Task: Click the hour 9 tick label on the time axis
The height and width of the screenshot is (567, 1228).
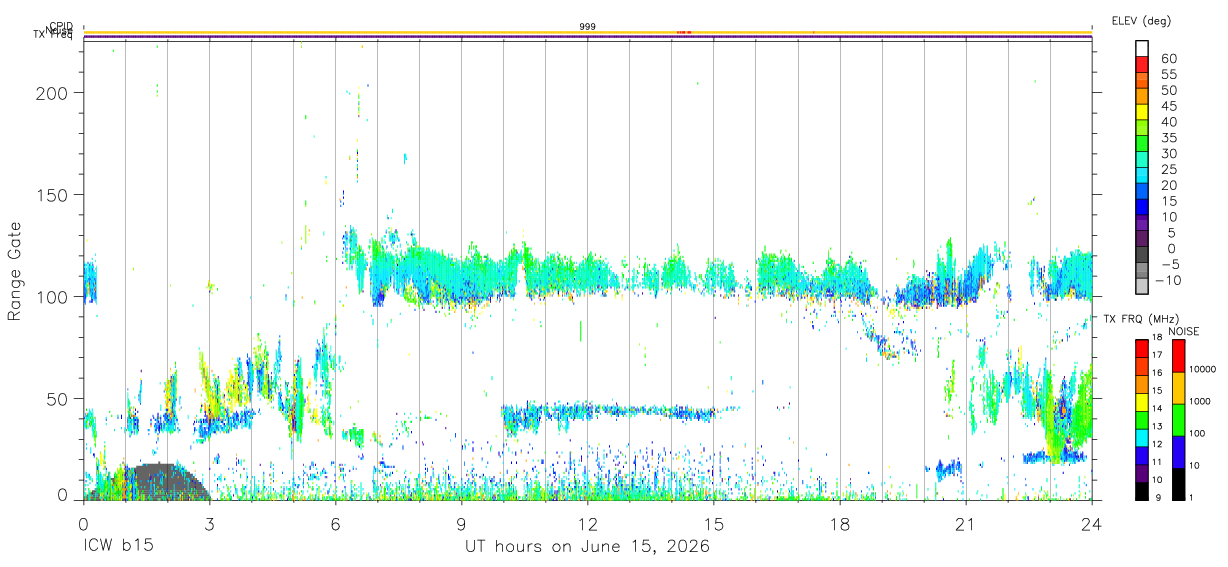Action: [x=462, y=523]
